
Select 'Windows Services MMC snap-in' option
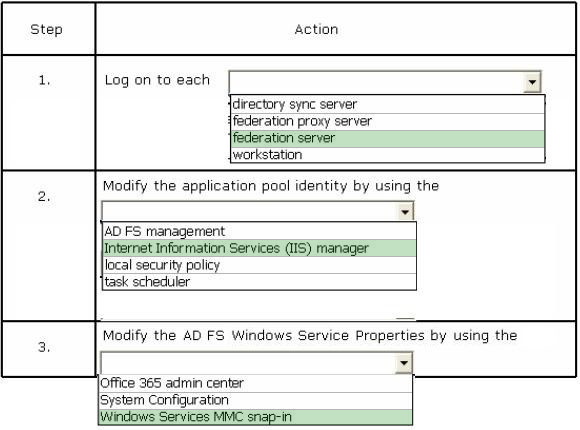[x=256, y=417]
